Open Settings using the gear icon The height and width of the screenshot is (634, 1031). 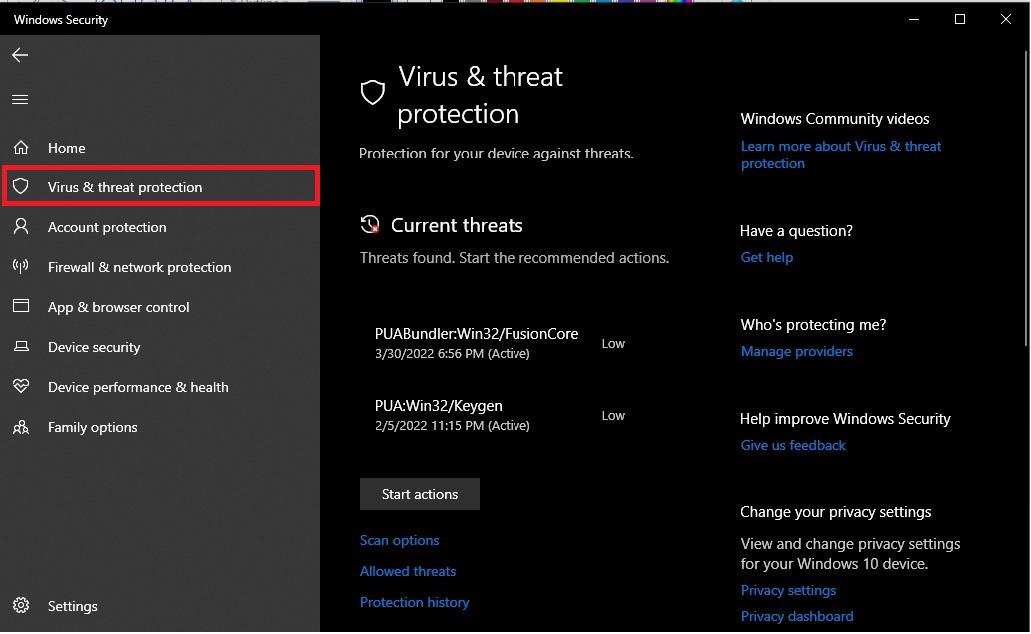pos(20,606)
